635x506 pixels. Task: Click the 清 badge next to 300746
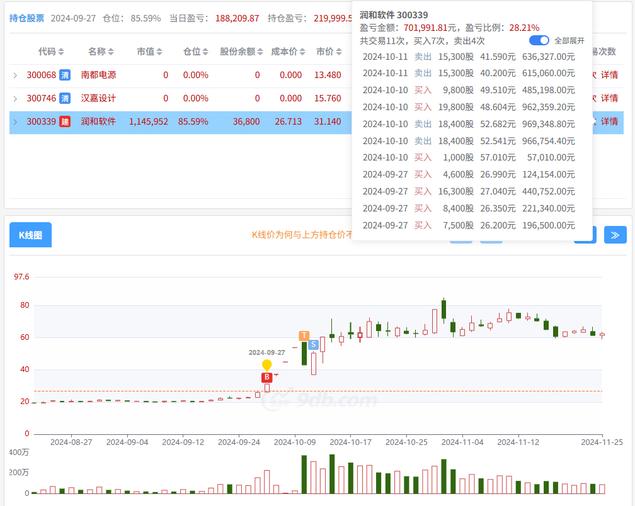pyautogui.click(x=65, y=98)
